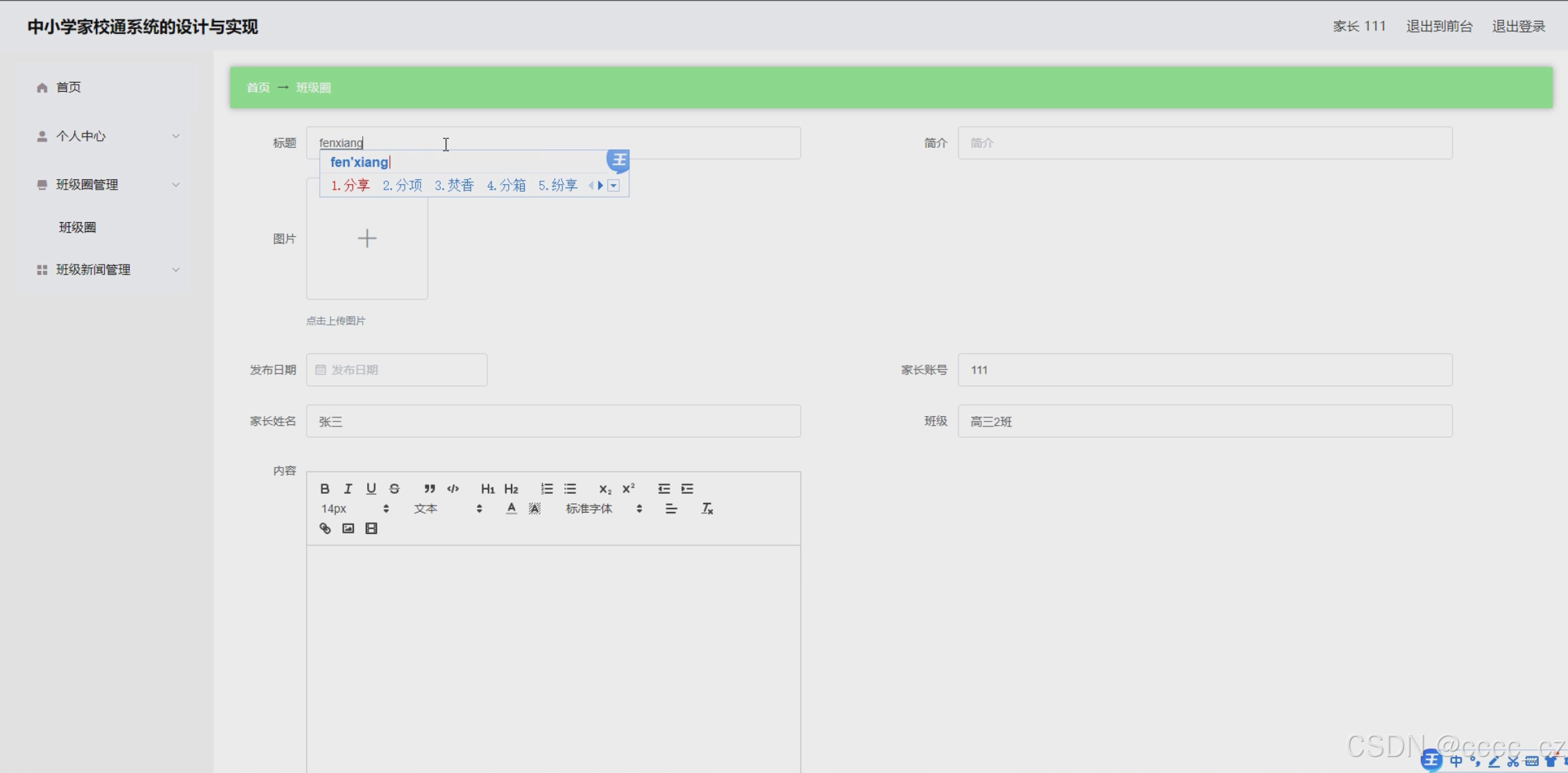Insert image in rich text editor
The image size is (1568, 773).
coord(348,529)
